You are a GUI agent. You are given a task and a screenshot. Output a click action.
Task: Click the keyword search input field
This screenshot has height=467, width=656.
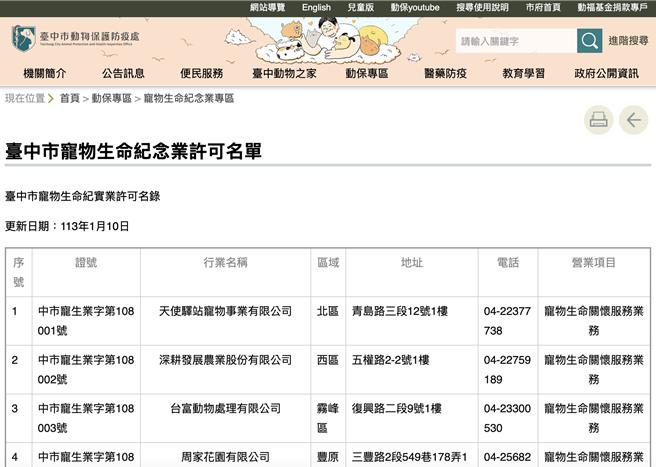516,41
